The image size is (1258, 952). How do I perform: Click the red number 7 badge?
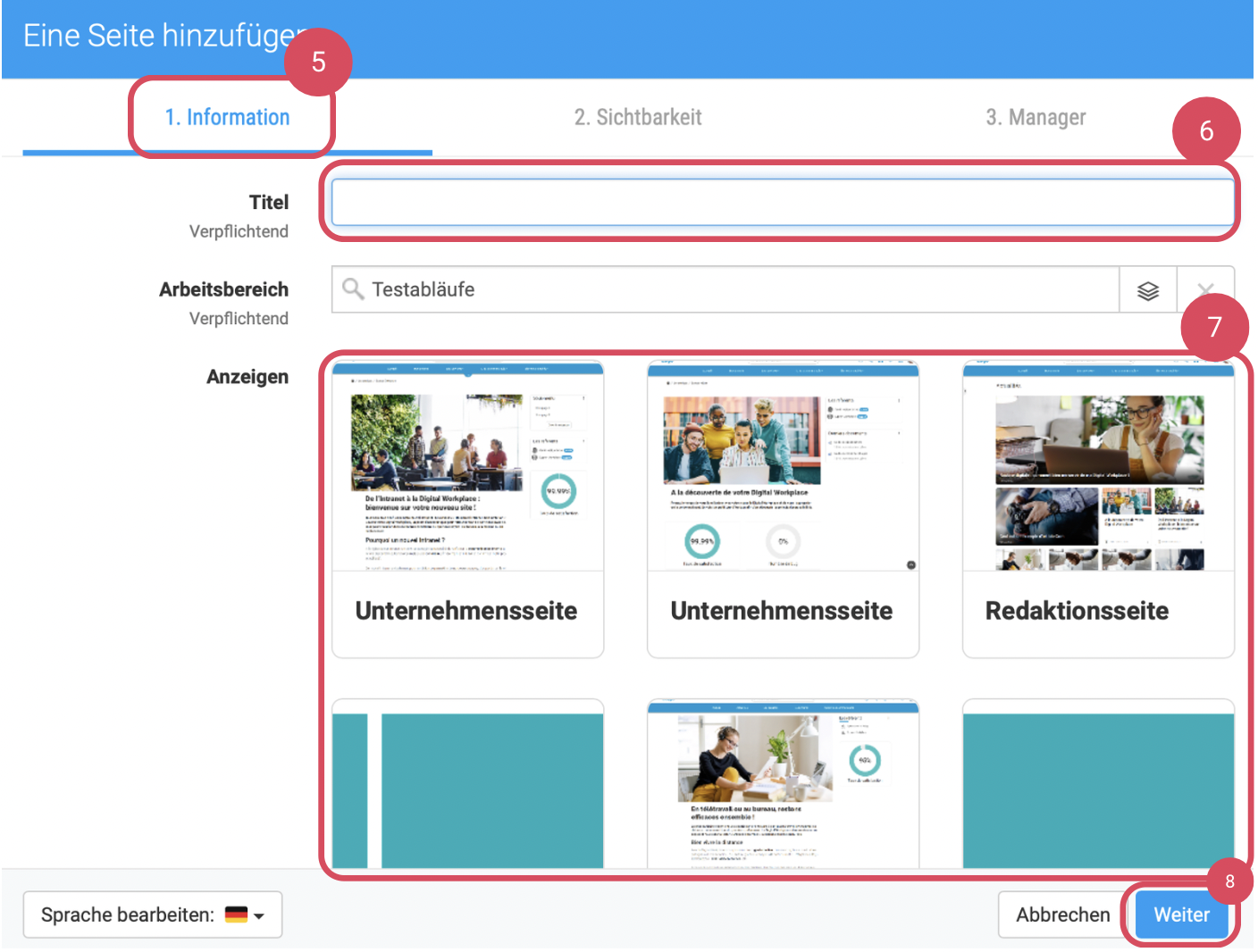tap(1214, 327)
